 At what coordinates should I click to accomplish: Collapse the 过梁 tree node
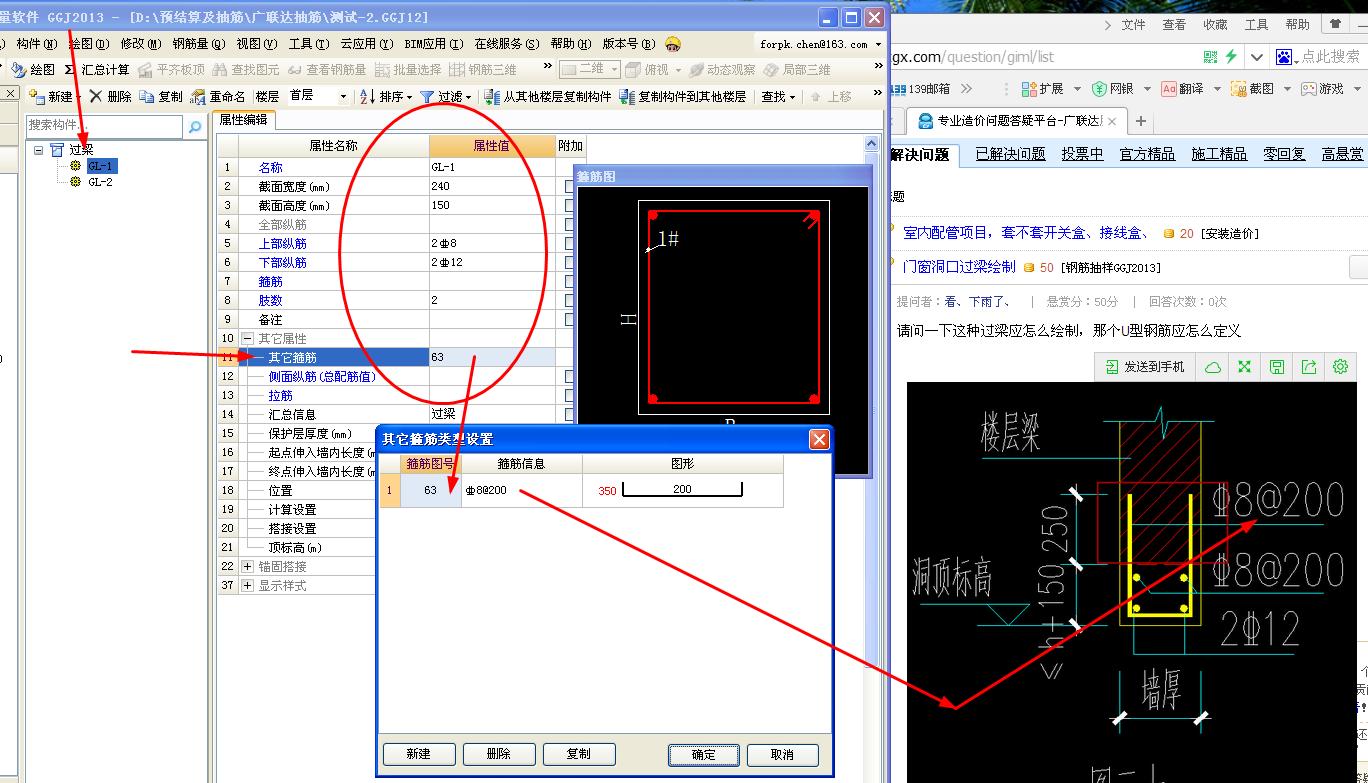pyautogui.click(x=39, y=150)
